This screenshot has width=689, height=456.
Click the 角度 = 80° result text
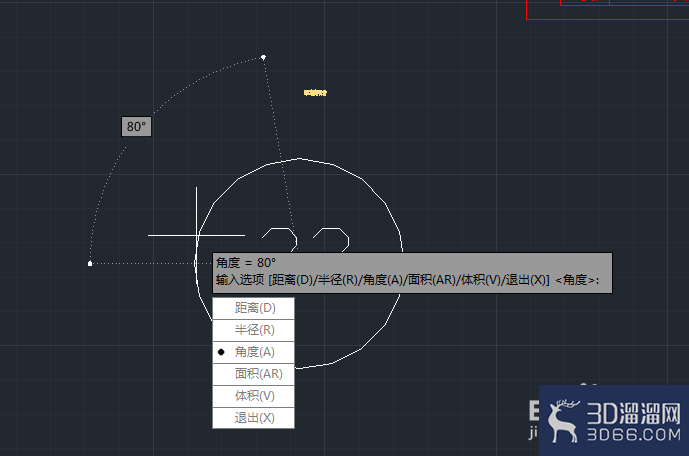246,263
